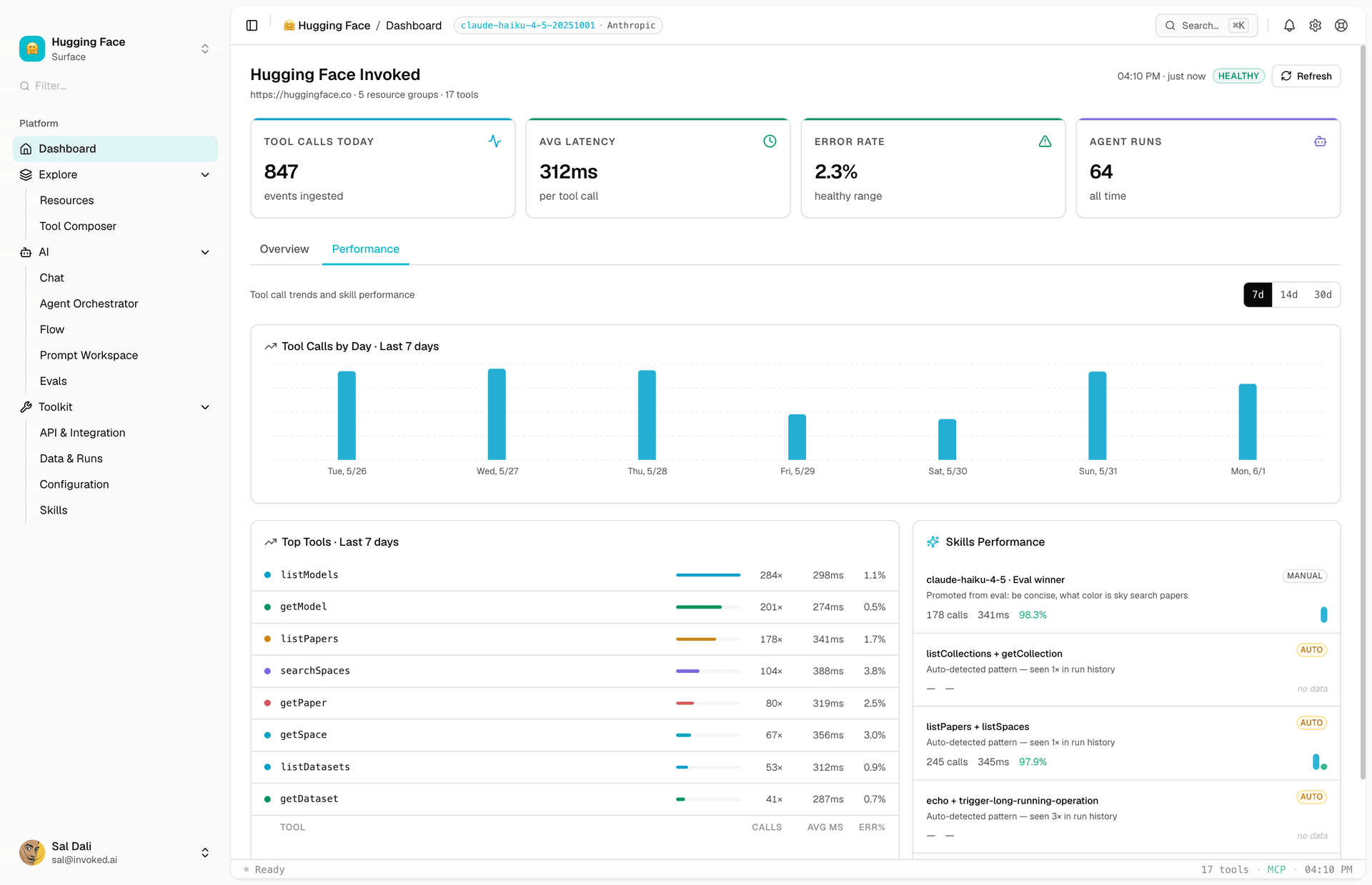Open Resources in the sidebar

tap(66, 201)
